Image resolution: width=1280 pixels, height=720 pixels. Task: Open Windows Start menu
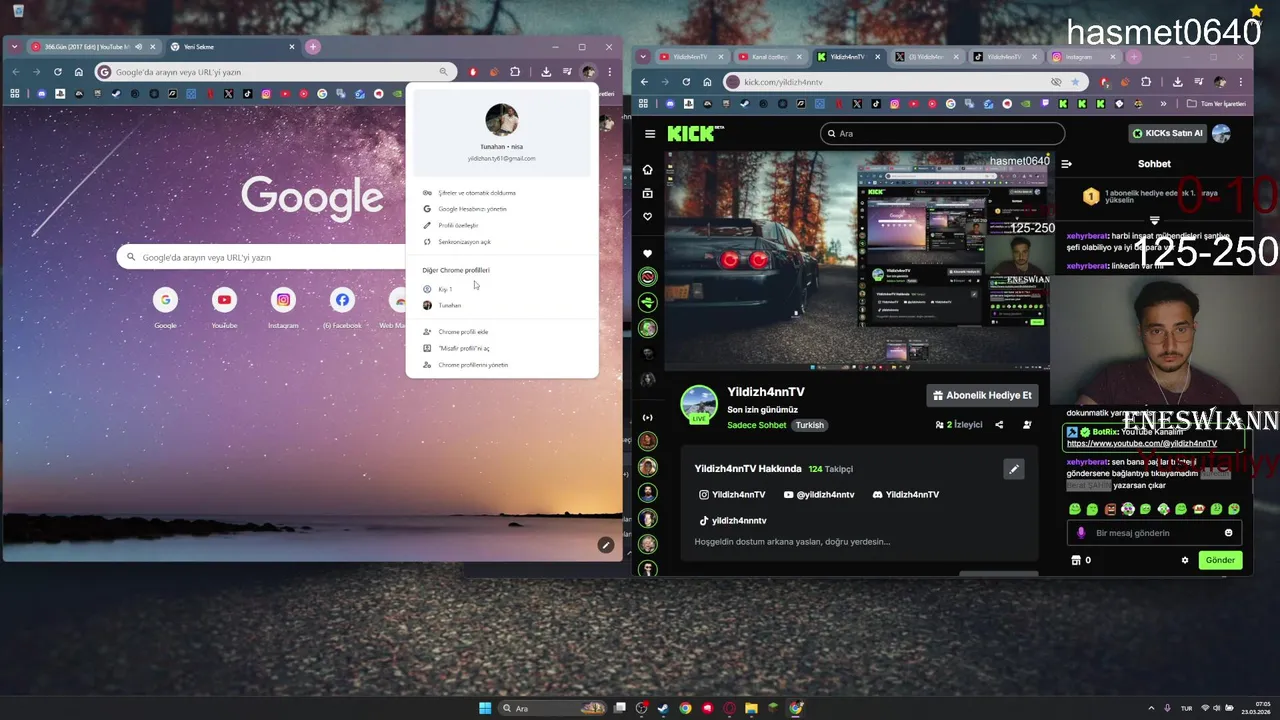tap(485, 708)
